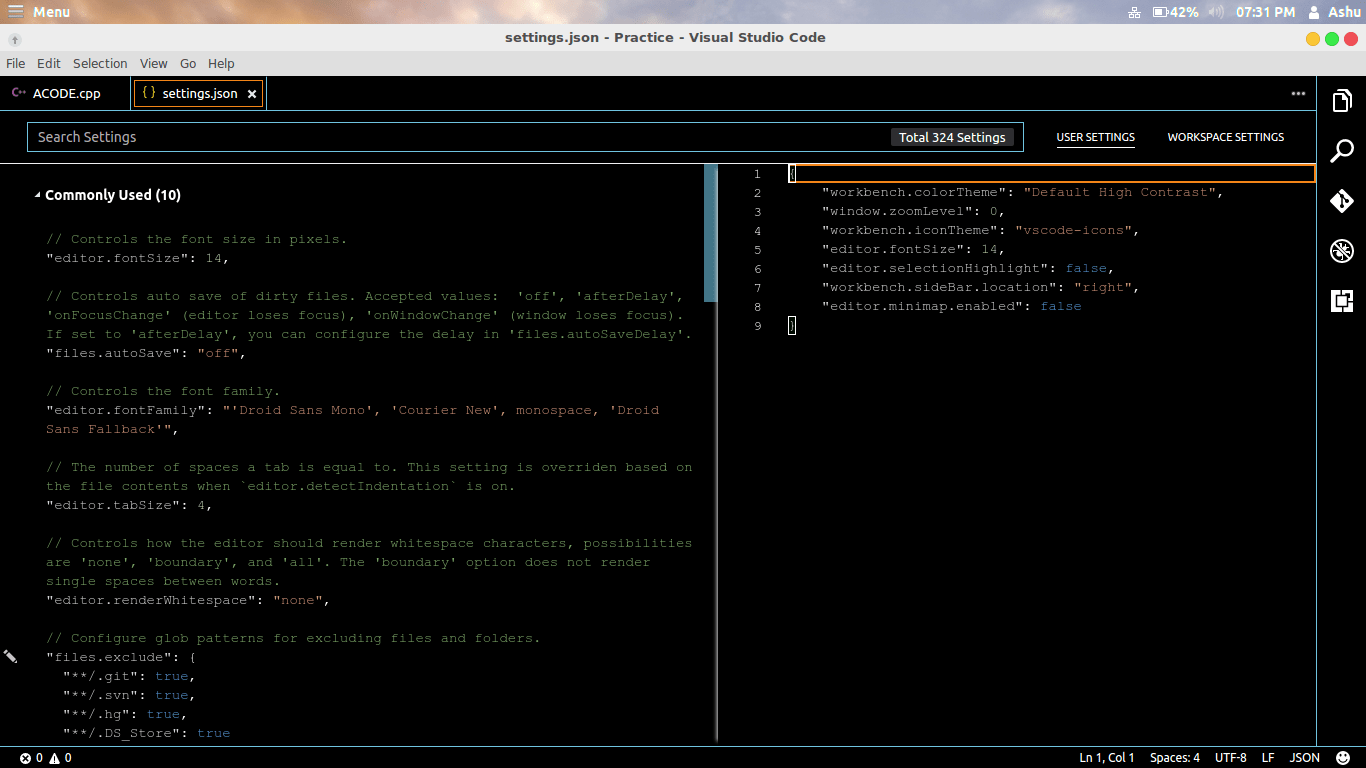Focus the Search Settings input field

tap(525, 137)
